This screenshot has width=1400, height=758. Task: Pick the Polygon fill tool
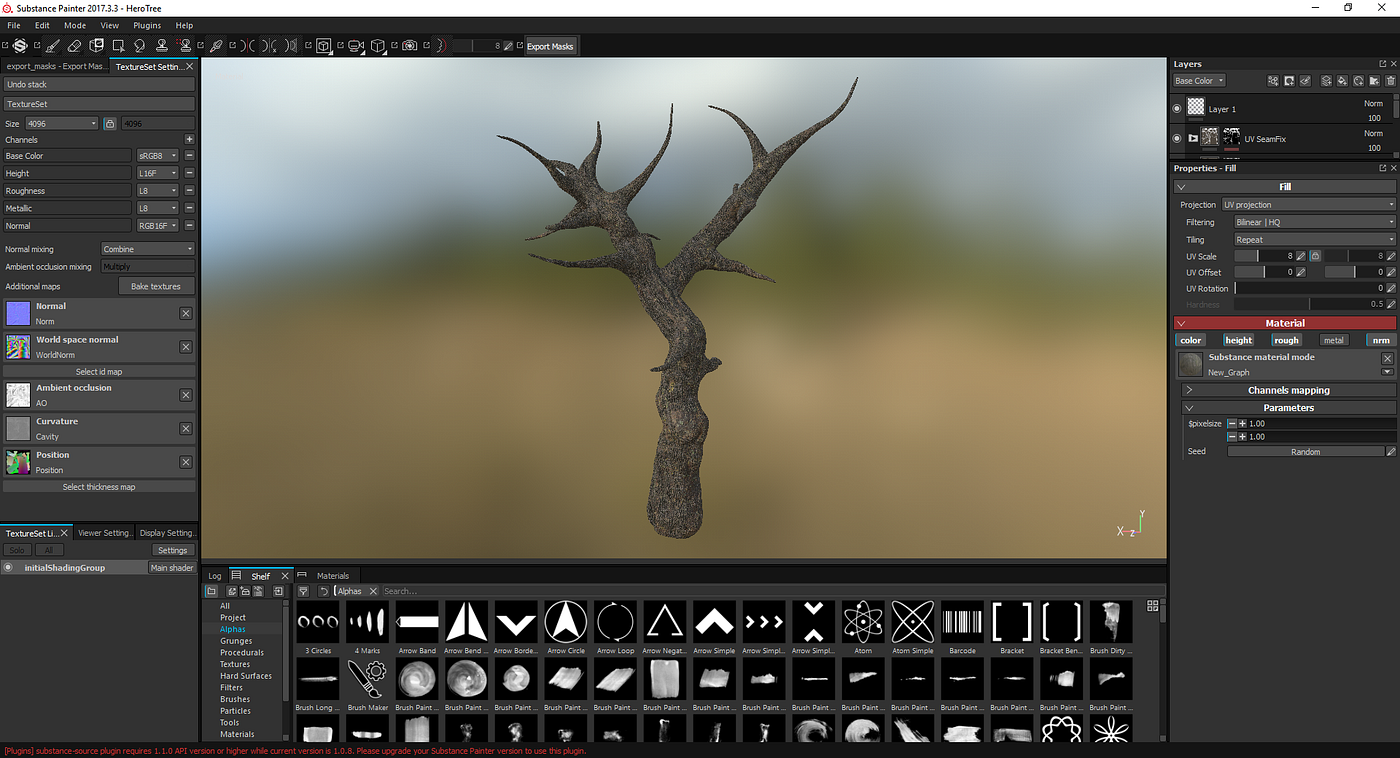pyautogui.click(x=118, y=46)
